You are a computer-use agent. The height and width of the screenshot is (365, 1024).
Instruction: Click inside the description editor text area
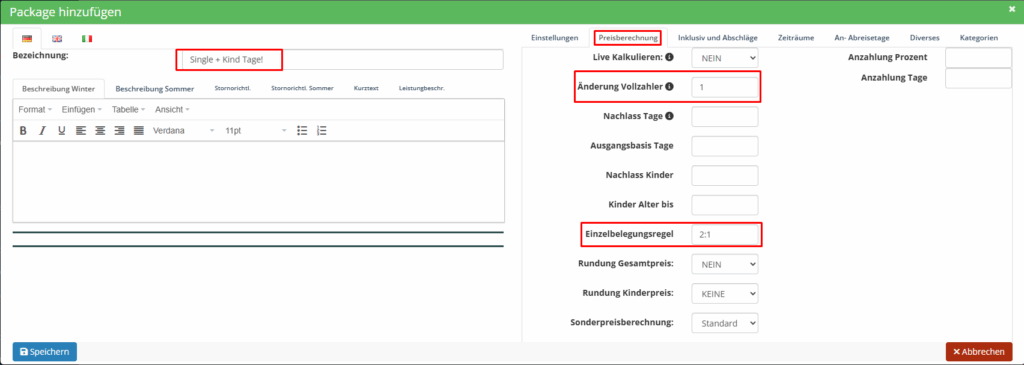click(x=259, y=182)
